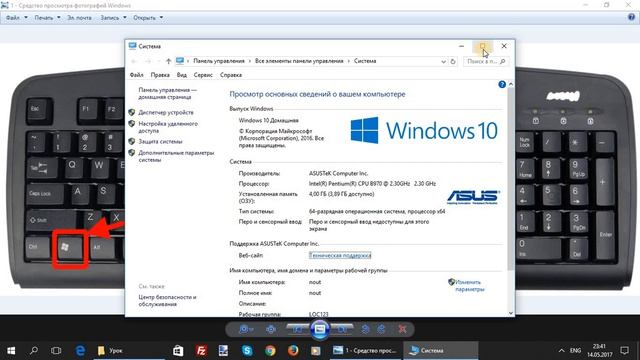640x360 pixels.
Task: Click Up arrow in address bar
Action: 168,61
